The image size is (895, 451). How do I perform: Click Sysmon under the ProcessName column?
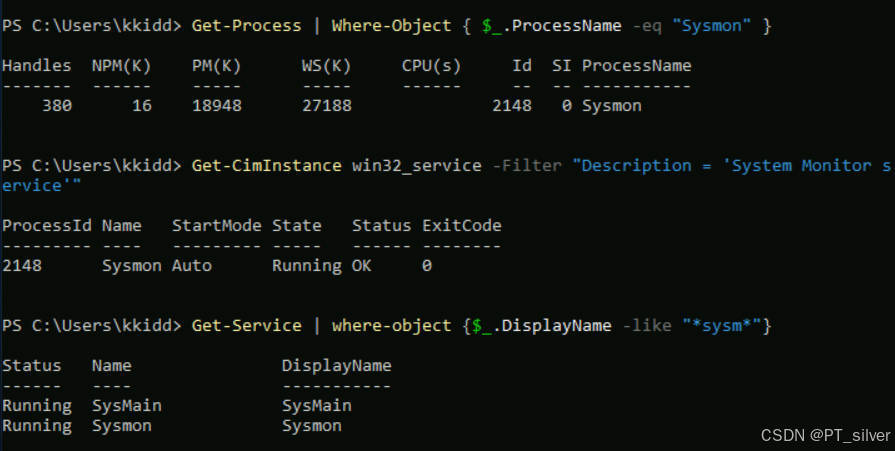click(x=611, y=106)
